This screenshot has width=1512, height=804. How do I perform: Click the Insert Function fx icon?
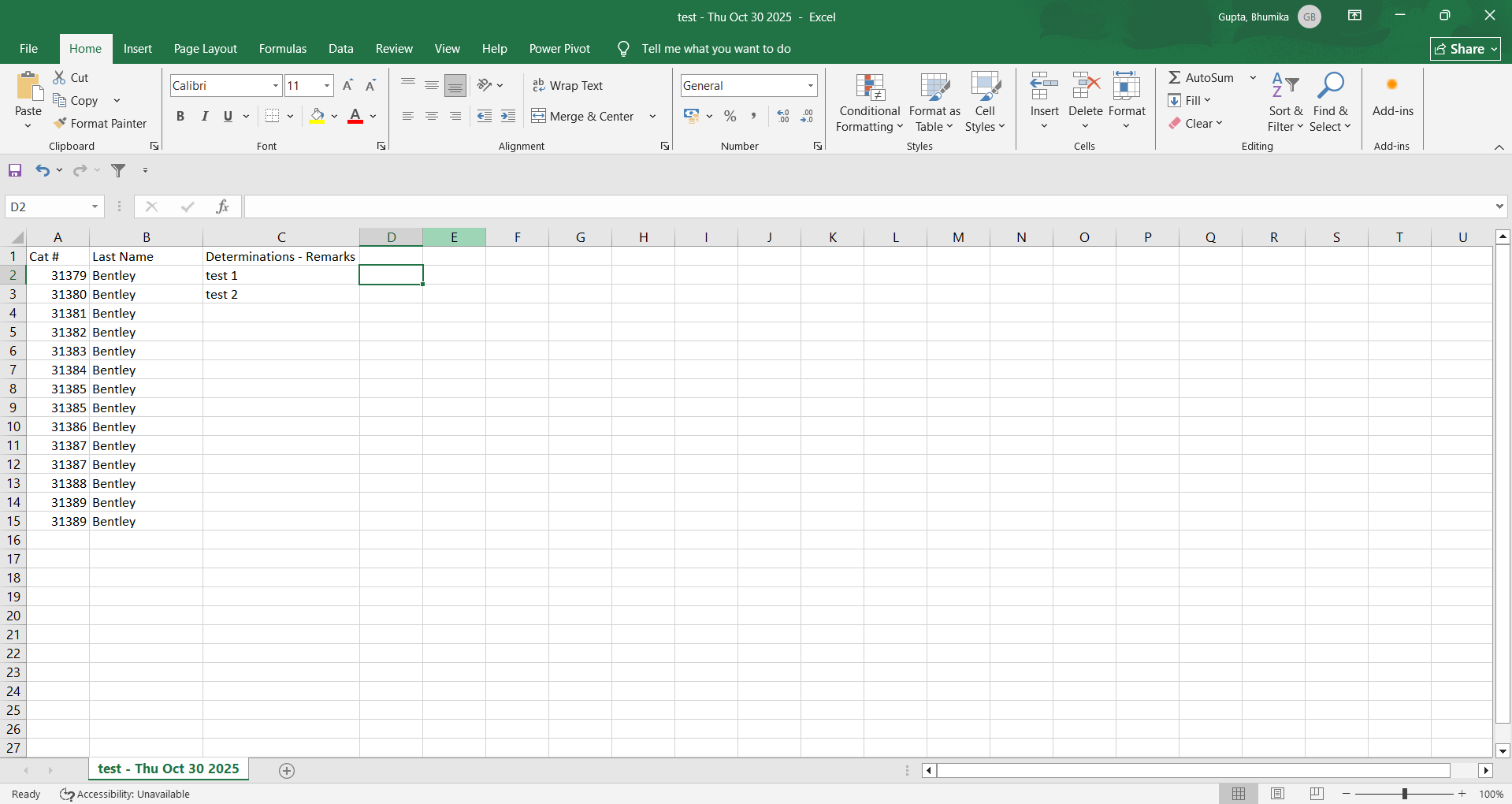(x=222, y=207)
